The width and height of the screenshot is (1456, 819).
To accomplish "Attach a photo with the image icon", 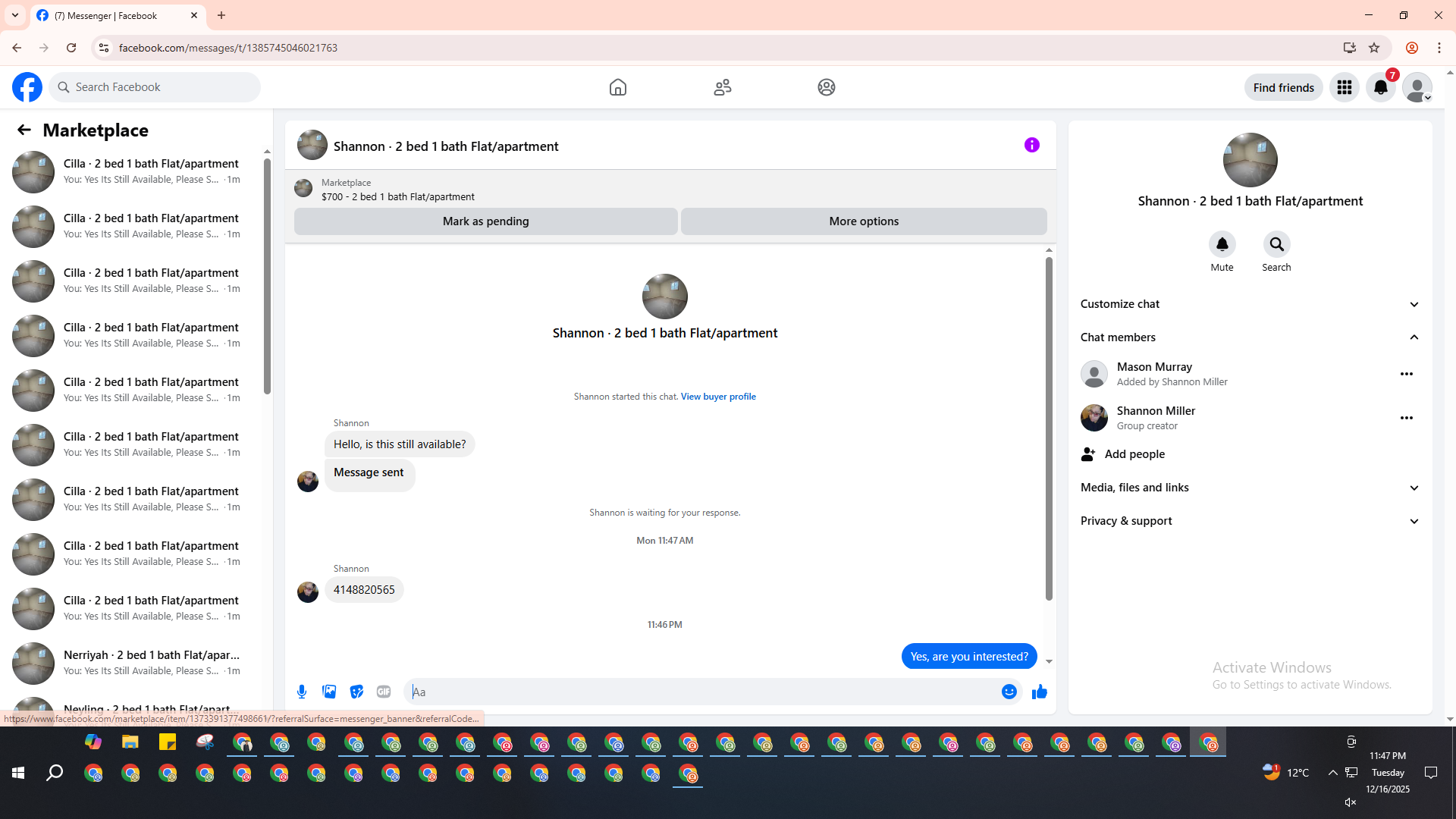I will pyautogui.click(x=329, y=692).
